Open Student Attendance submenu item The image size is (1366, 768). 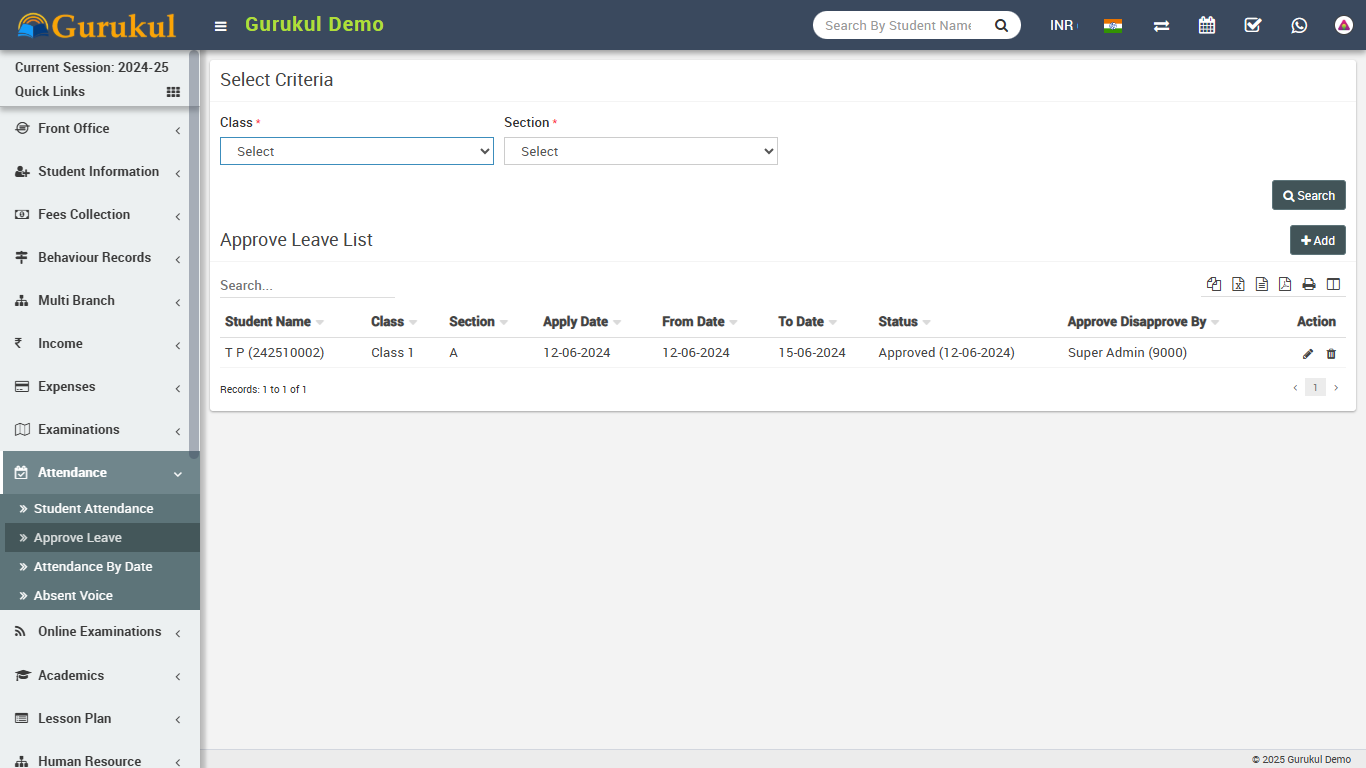(93, 509)
